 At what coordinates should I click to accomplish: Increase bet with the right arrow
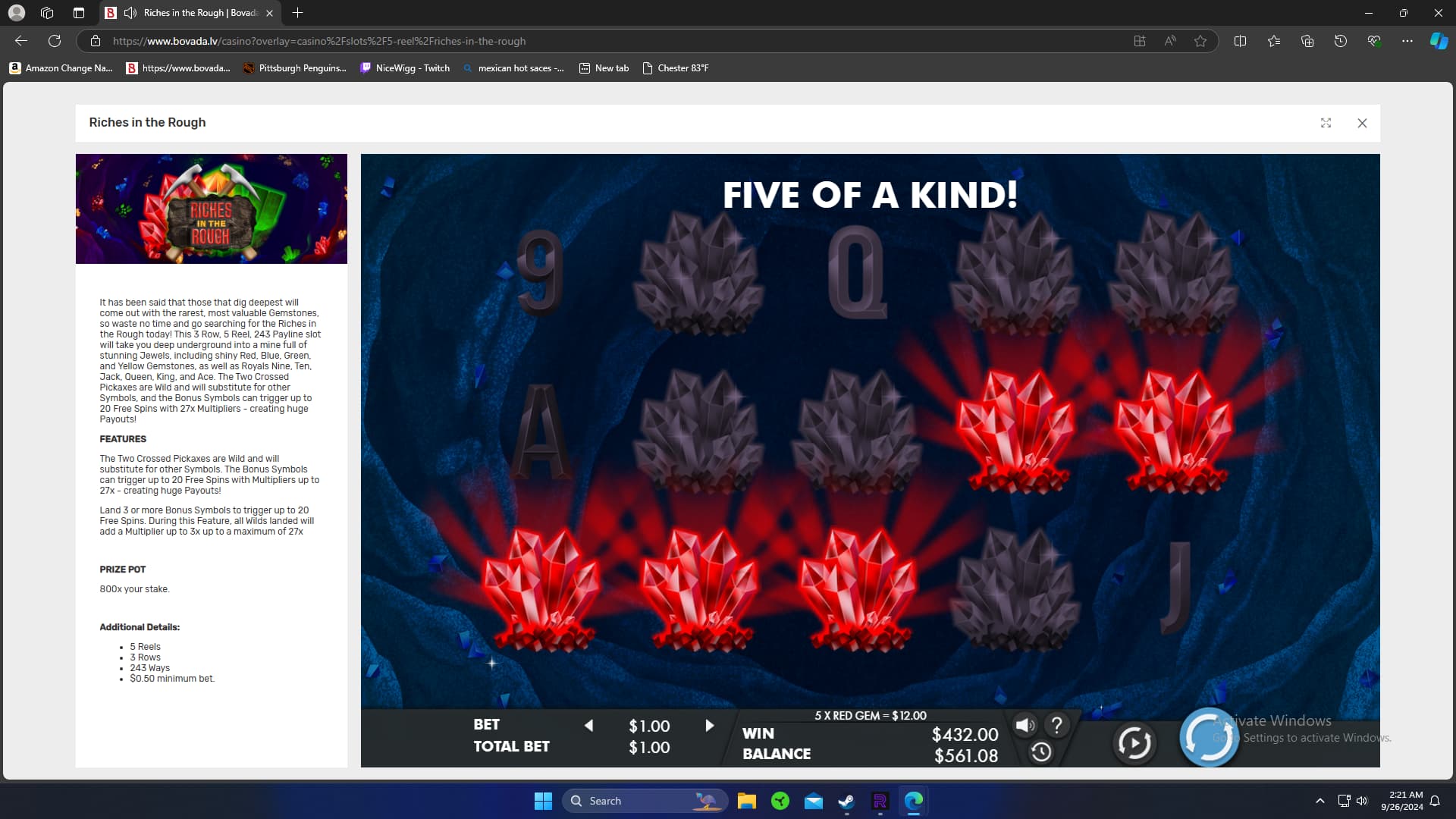point(709,726)
